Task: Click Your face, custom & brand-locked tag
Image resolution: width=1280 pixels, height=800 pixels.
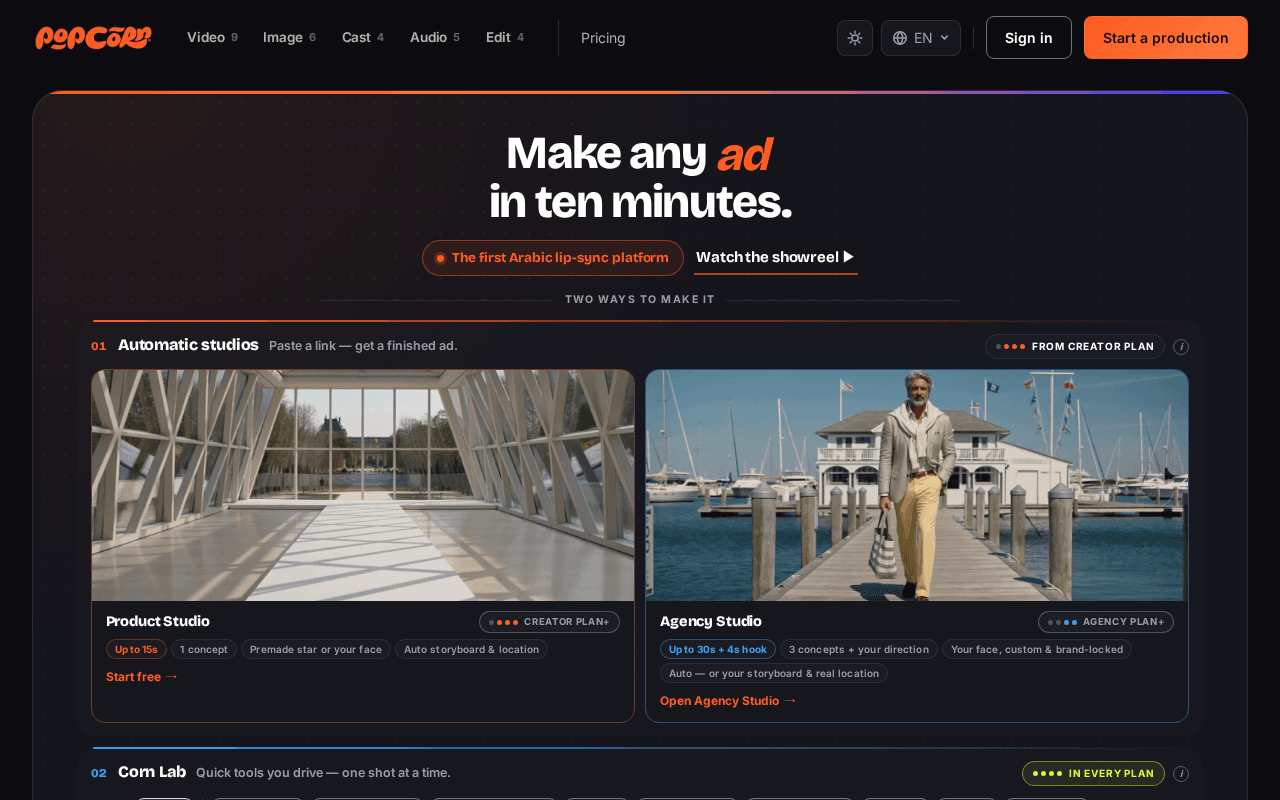Action: click(x=1037, y=649)
